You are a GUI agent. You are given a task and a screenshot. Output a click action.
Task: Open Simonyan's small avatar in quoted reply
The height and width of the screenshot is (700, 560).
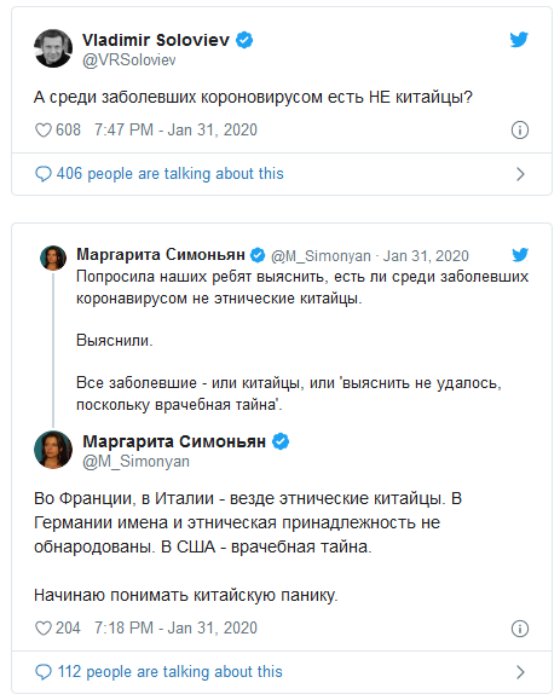pos(53,258)
